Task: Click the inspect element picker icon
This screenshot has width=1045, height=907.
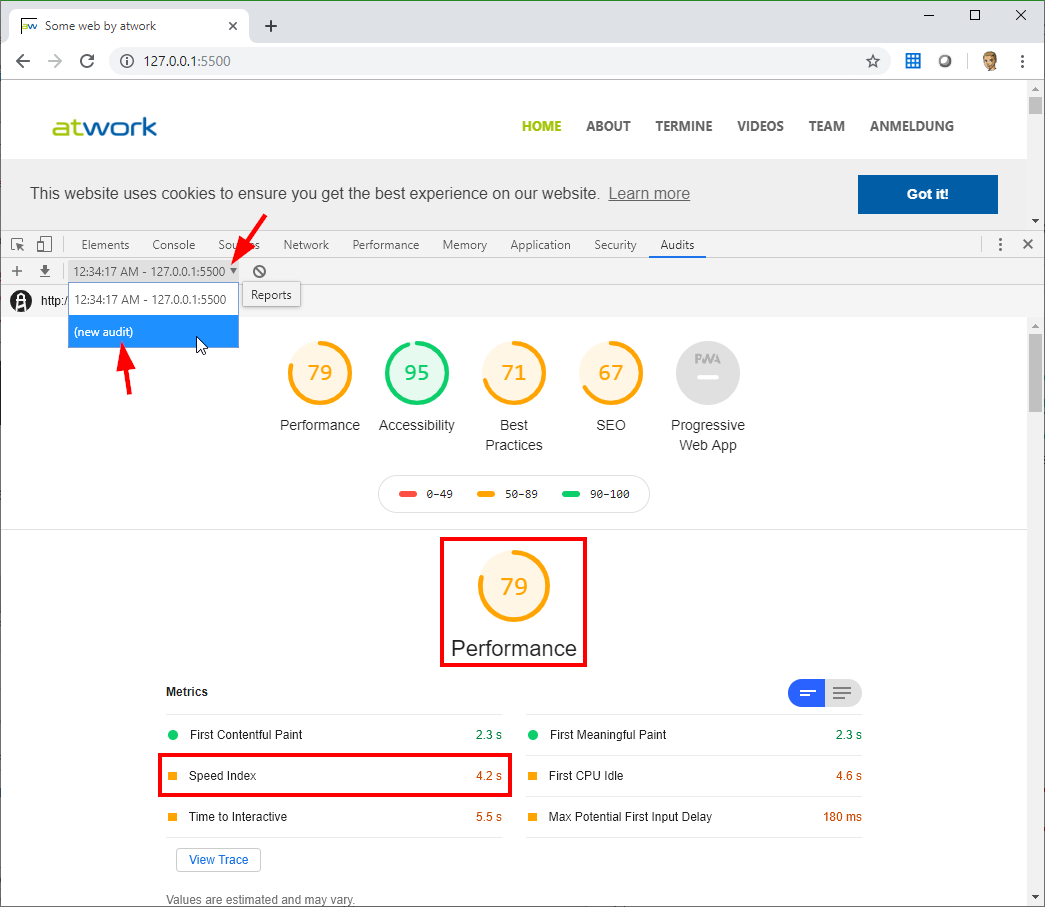Action: pyautogui.click(x=17, y=245)
